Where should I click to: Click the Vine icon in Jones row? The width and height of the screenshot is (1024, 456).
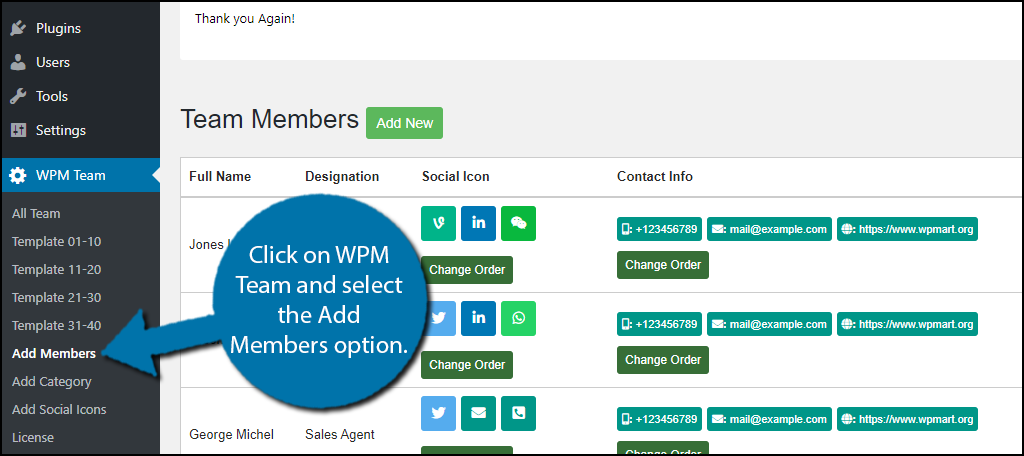pyautogui.click(x=438, y=223)
